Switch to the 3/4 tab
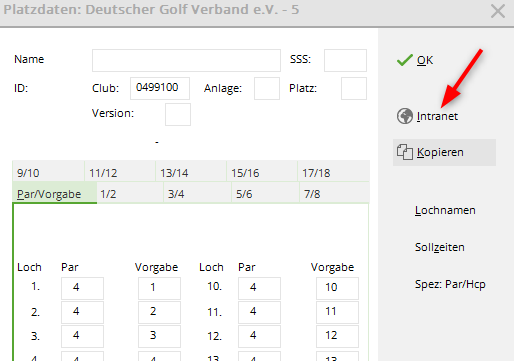514x361 pixels. point(198,193)
